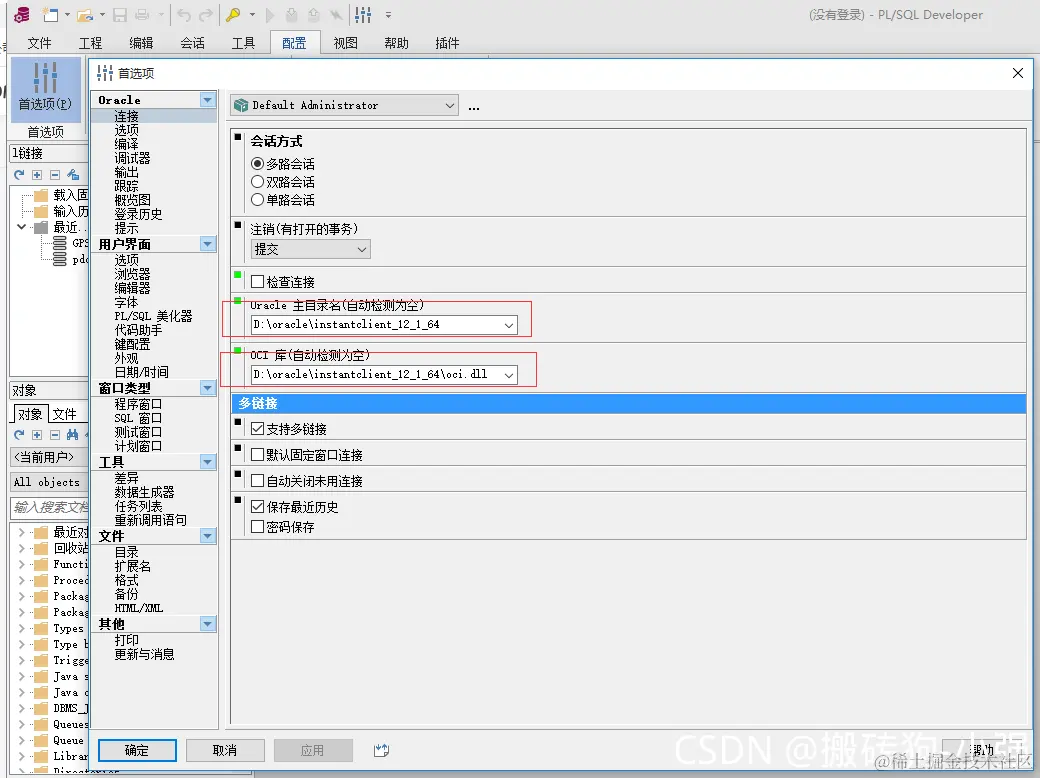
Task: Click the Commit database icon in toolbar
Action: (x=292, y=15)
